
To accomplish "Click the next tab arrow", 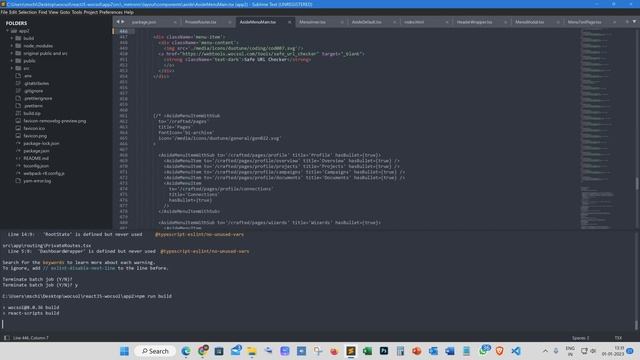I will click(122, 22).
